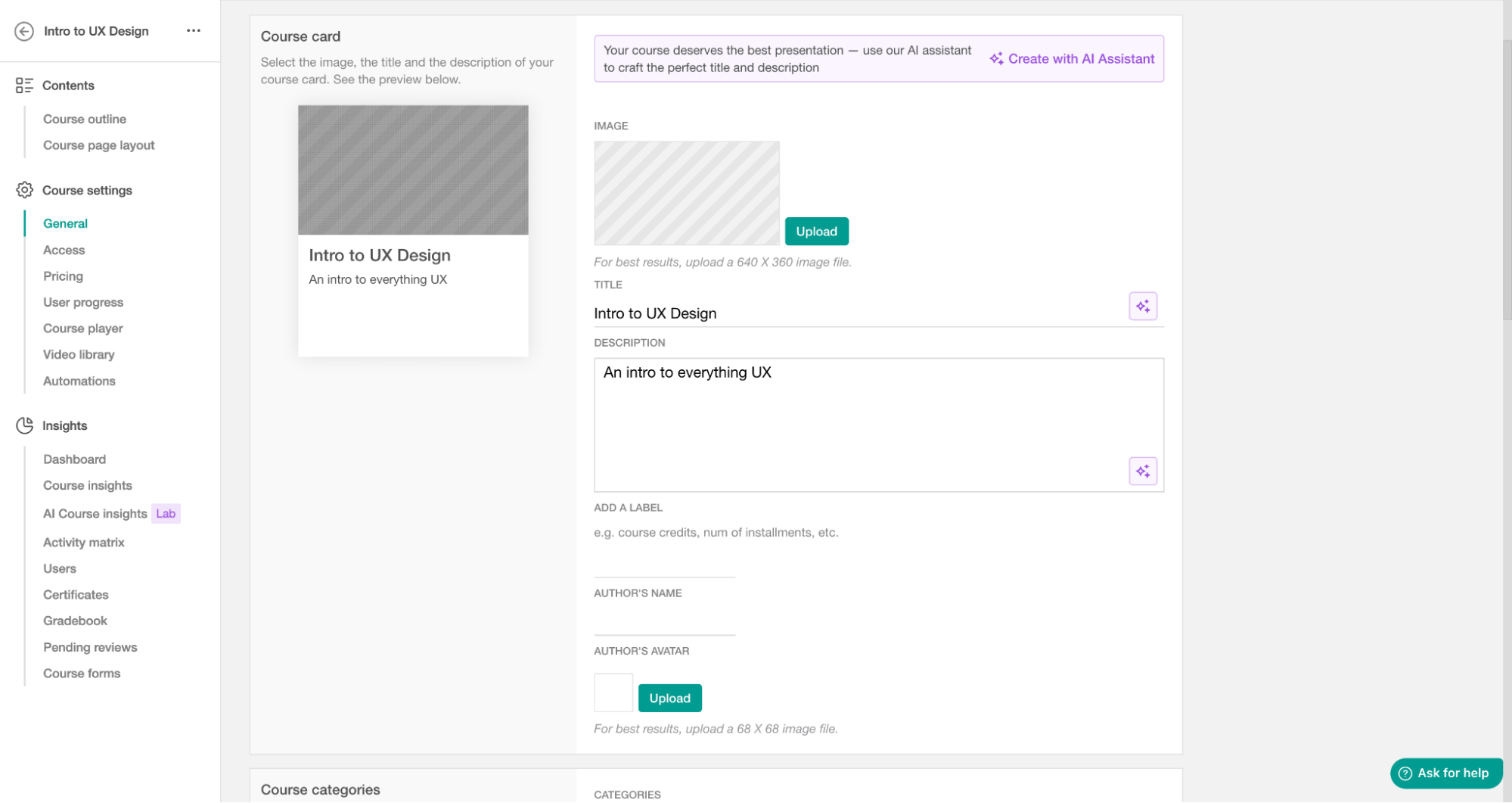Screen dimensions: 1512x803
Task: Click the AI sparkle icon inside the Description box
Action: coord(1143,471)
